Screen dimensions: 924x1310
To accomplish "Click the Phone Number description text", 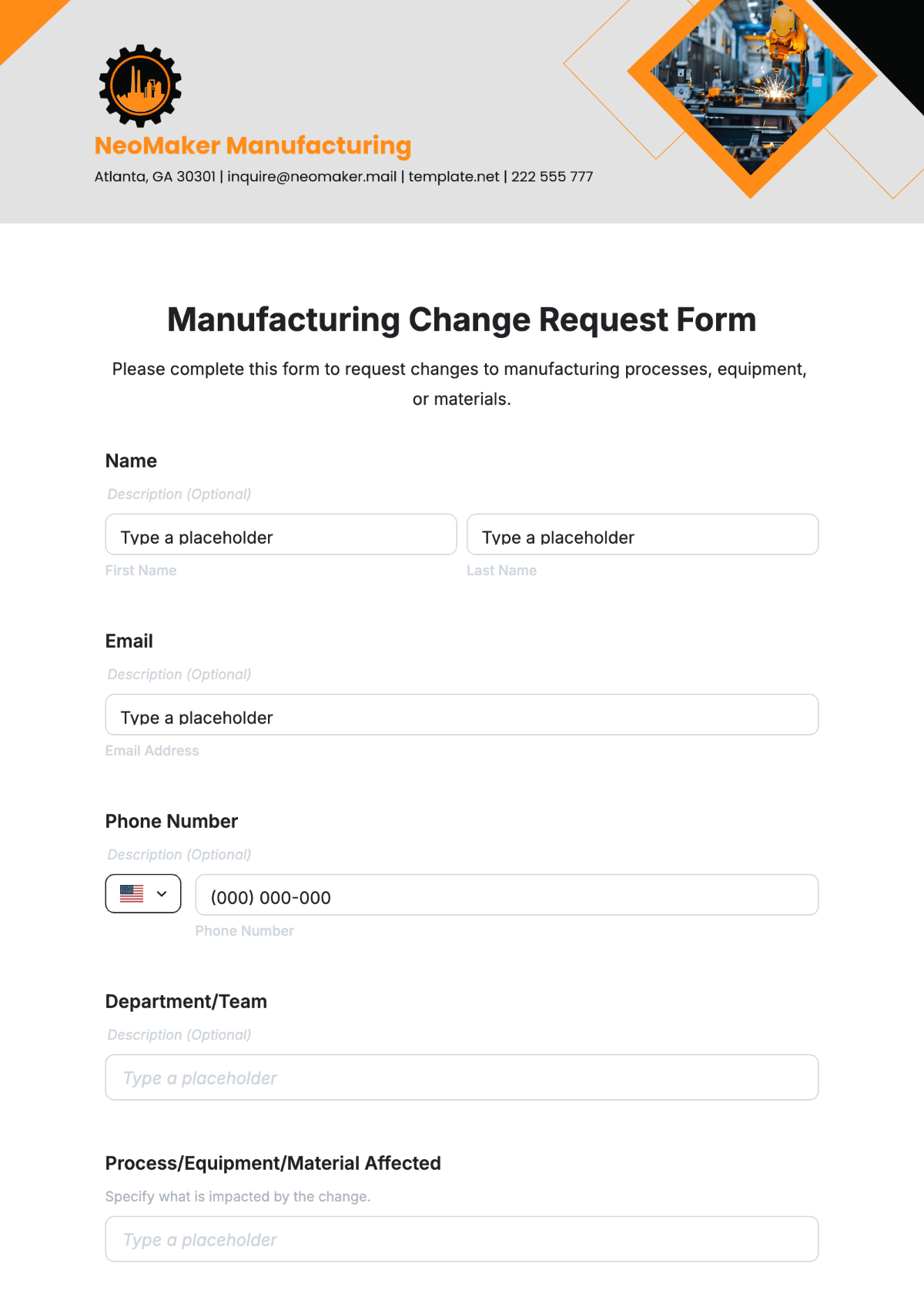I will coord(179,855).
